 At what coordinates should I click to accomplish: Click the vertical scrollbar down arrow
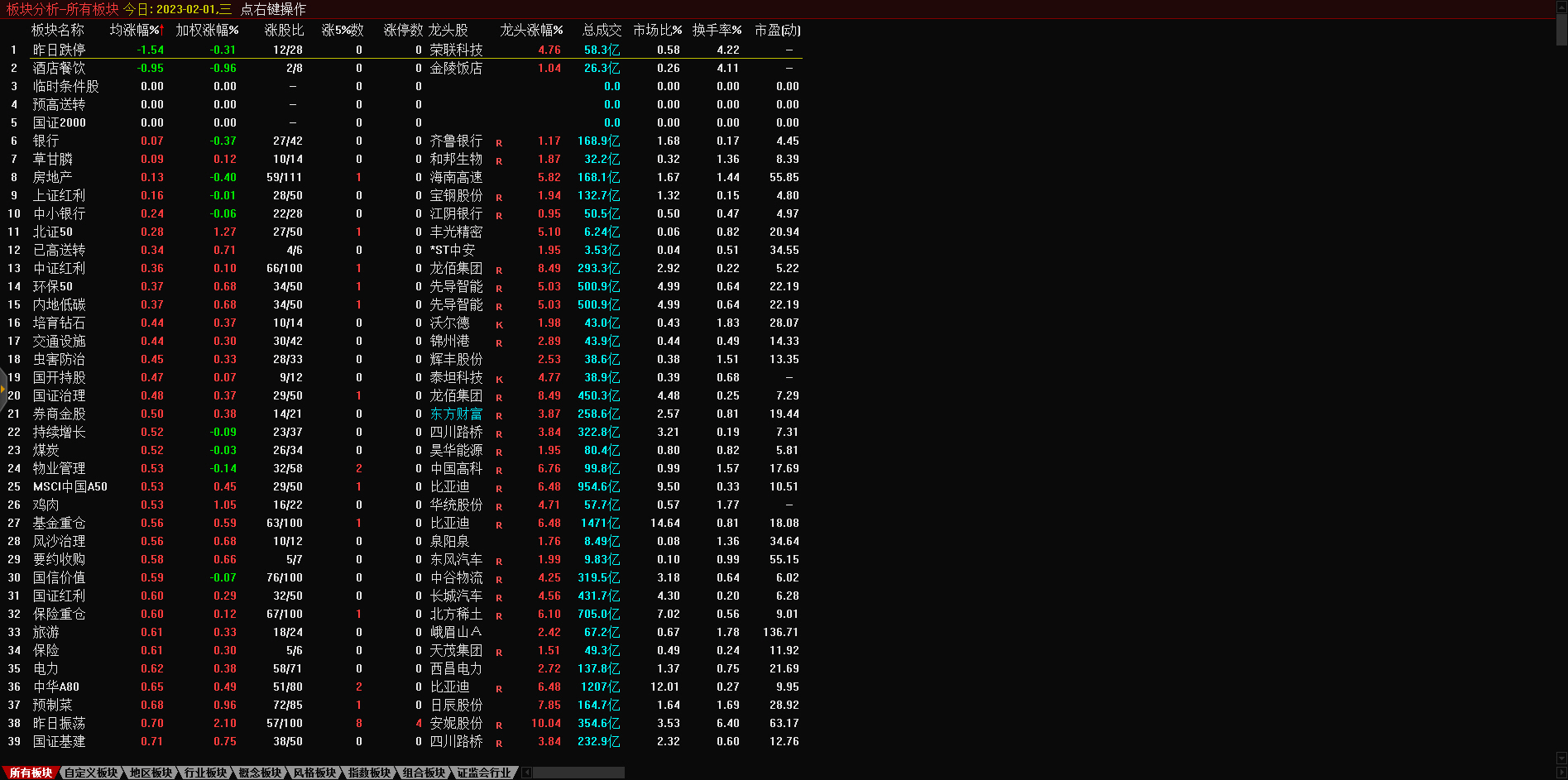point(1561,758)
